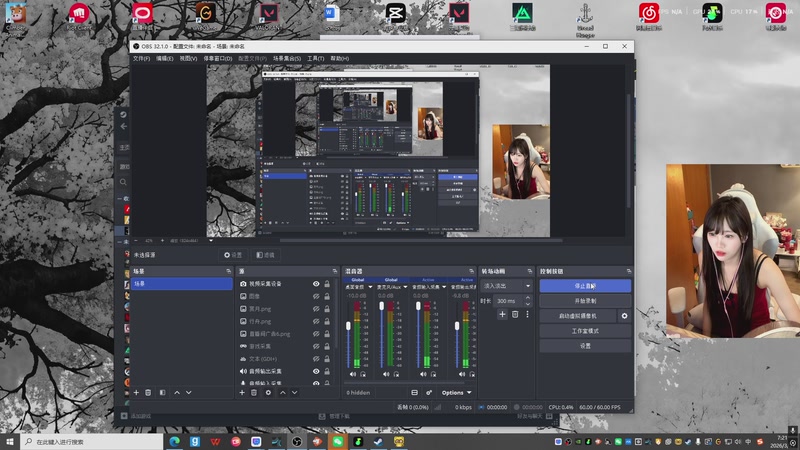Open virtual camera settings gear icon
This screenshot has height=450, width=800.
tap(625, 315)
